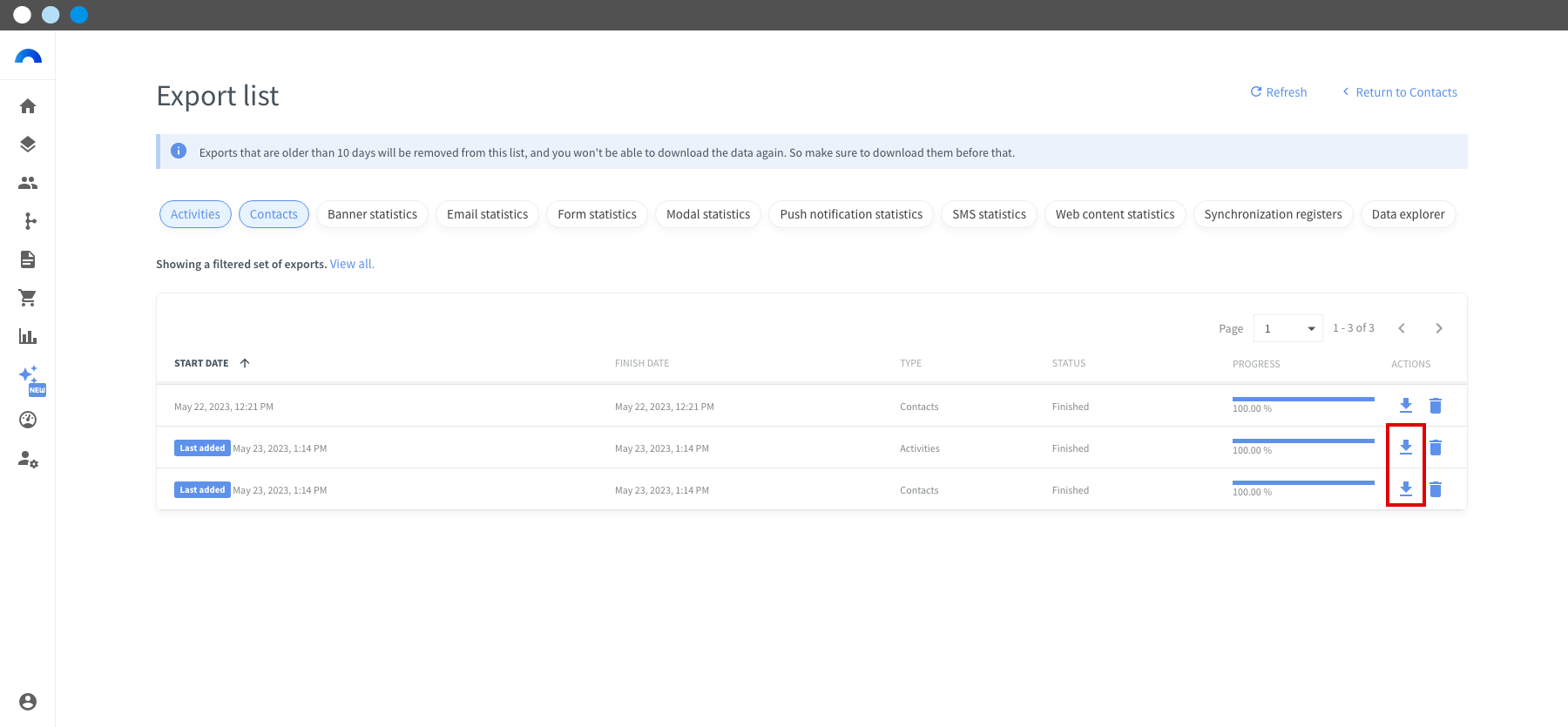The width and height of the screenshot is (1568, 727).
Task: Open the bar chart analytics sidebar icon
Action: click(x=28, y=336)
